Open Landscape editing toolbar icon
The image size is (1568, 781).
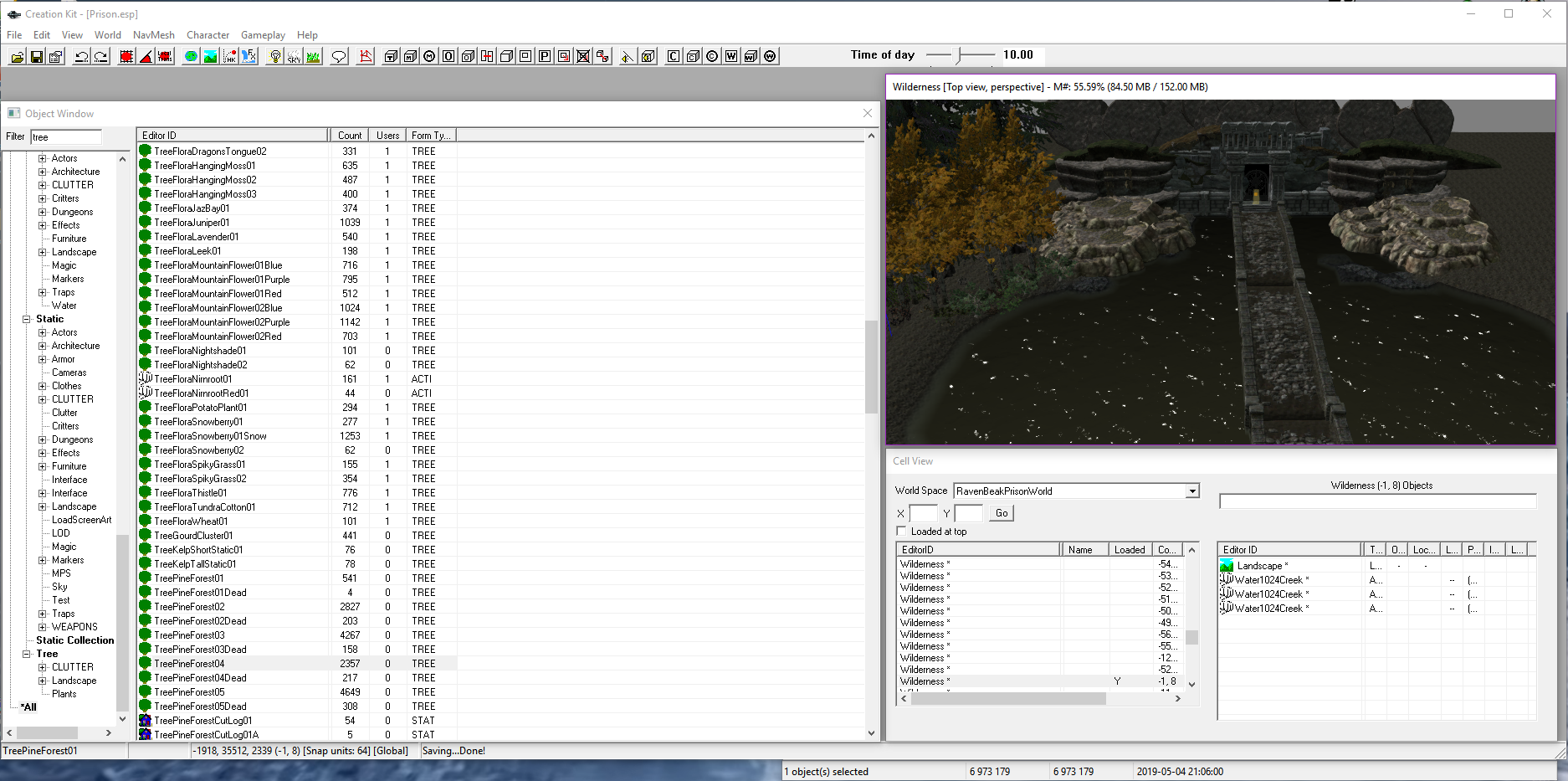point(210,56)
